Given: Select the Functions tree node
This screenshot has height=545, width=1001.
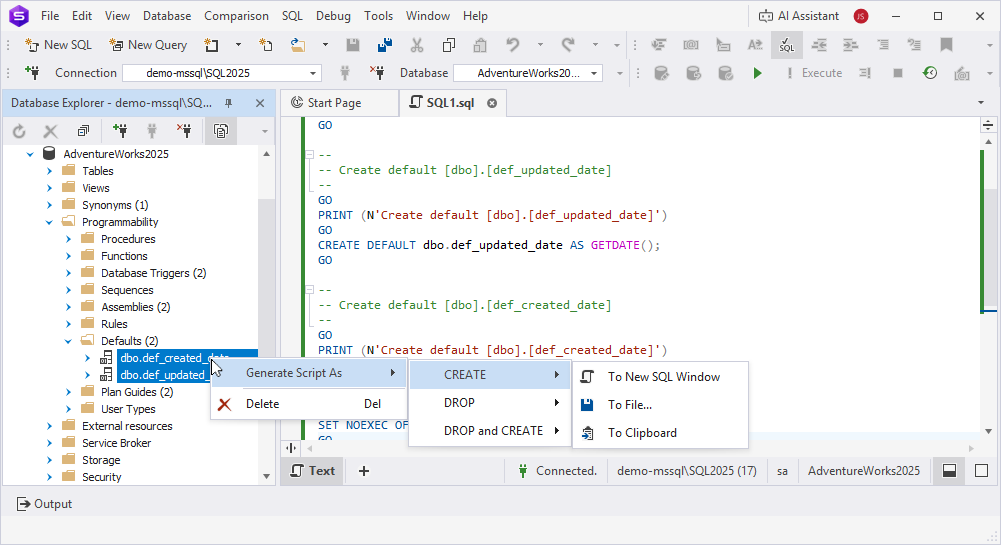Looking at the screenshot, I should tap(124, 256).
